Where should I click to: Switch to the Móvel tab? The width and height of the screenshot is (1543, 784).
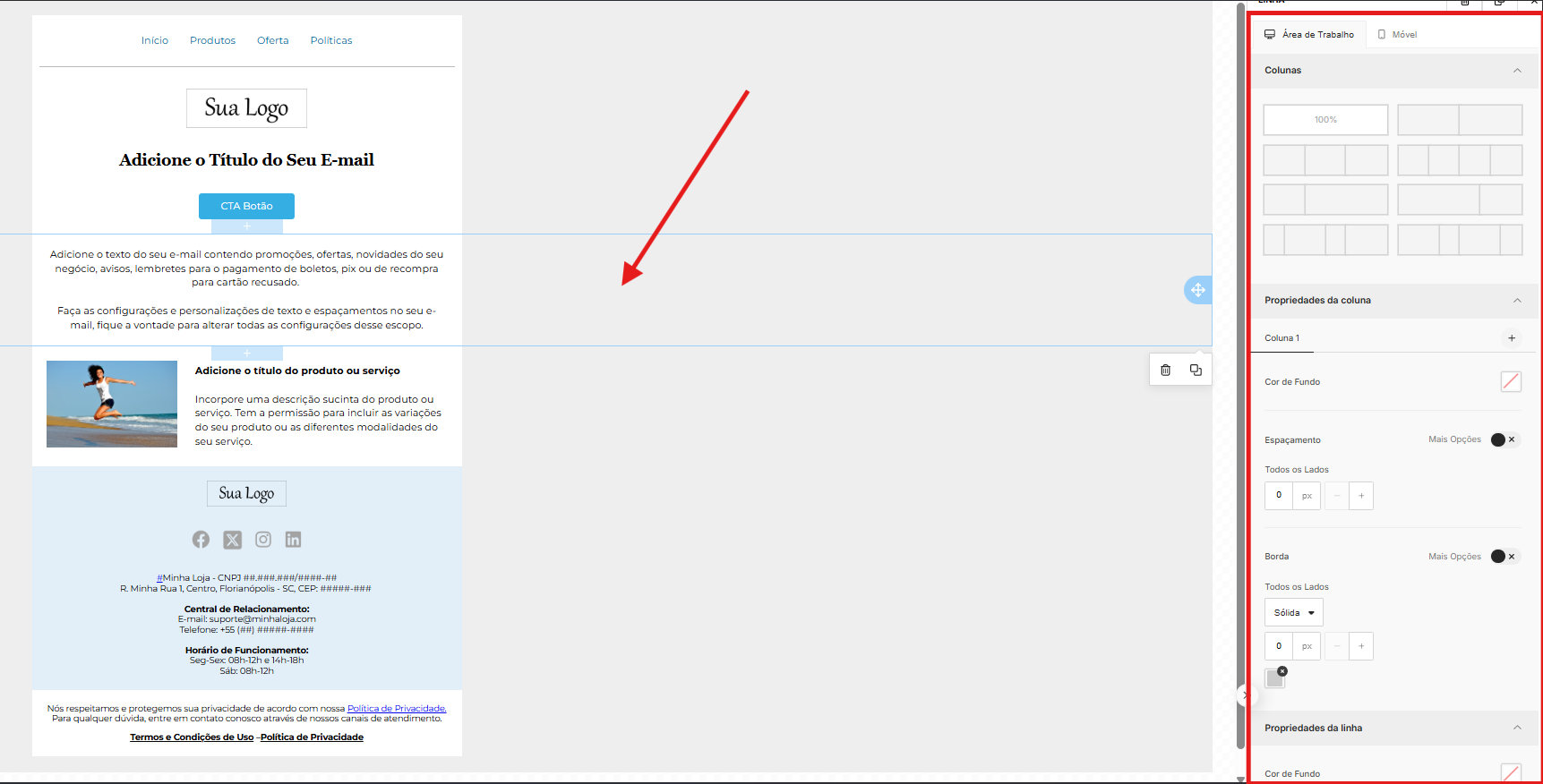1397,35
